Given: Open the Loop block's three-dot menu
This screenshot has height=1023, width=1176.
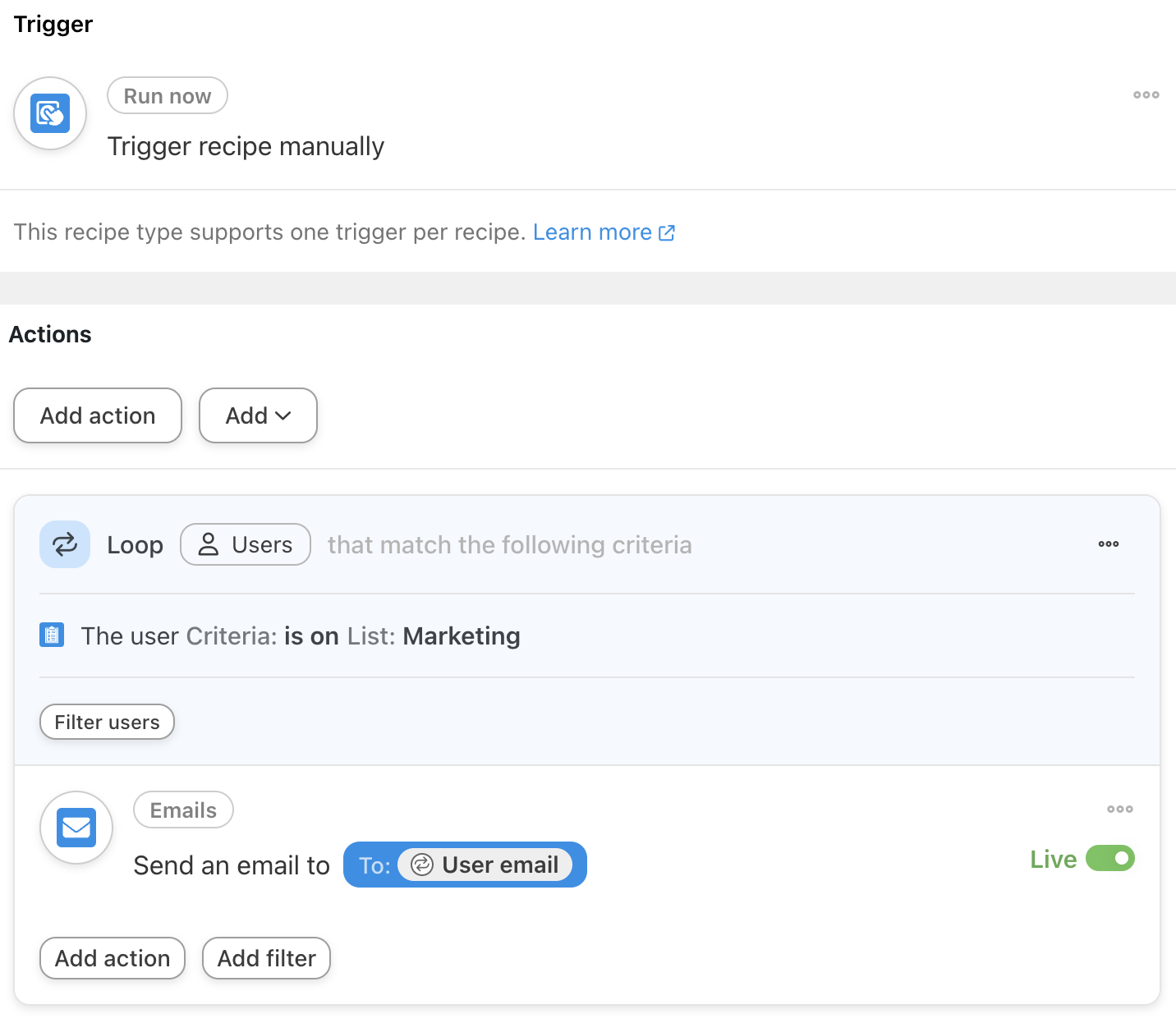Looking at the screenshot, I should pos(1108,544).
